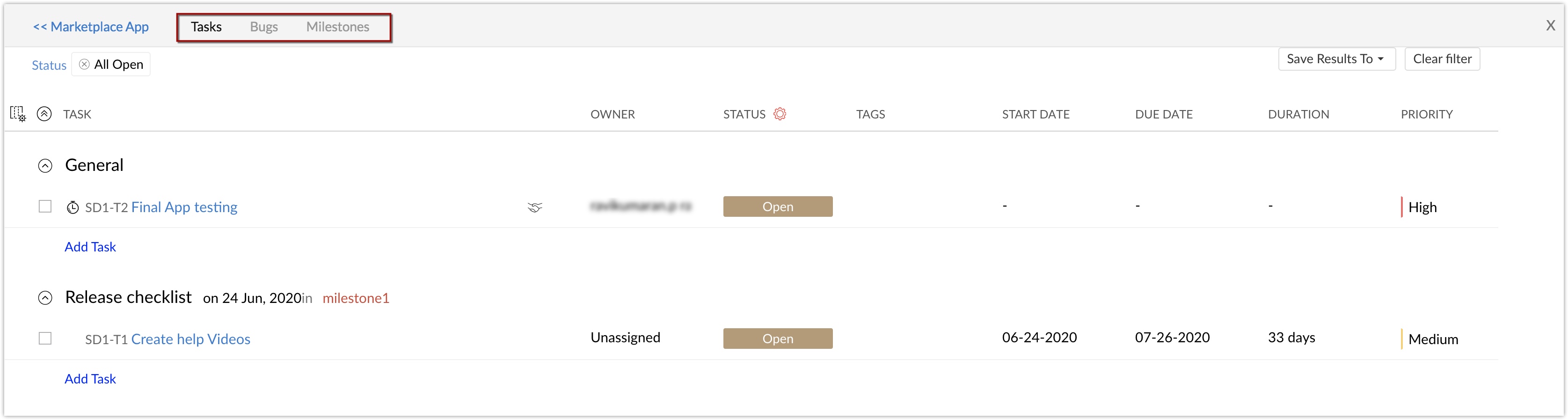Click Add Task under General
The height and width of the screenshot is (420, 1568).
pos(90,247)
